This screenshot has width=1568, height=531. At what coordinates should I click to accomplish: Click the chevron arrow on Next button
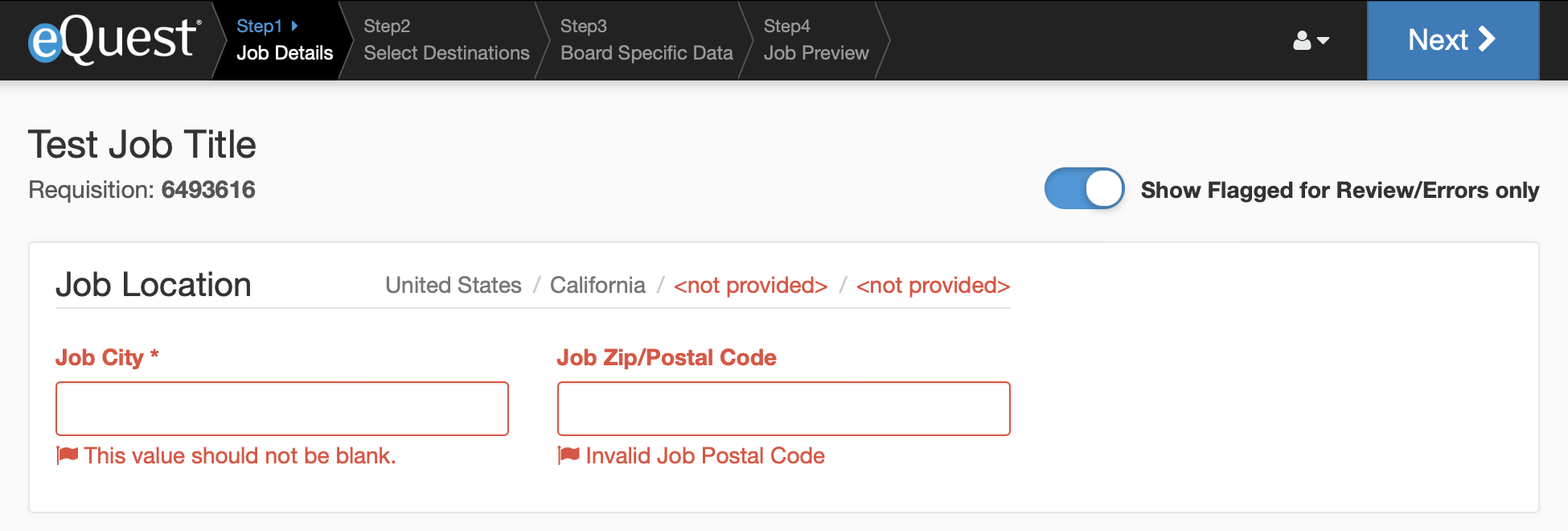pyautogui.click(x=1487, y=39)
